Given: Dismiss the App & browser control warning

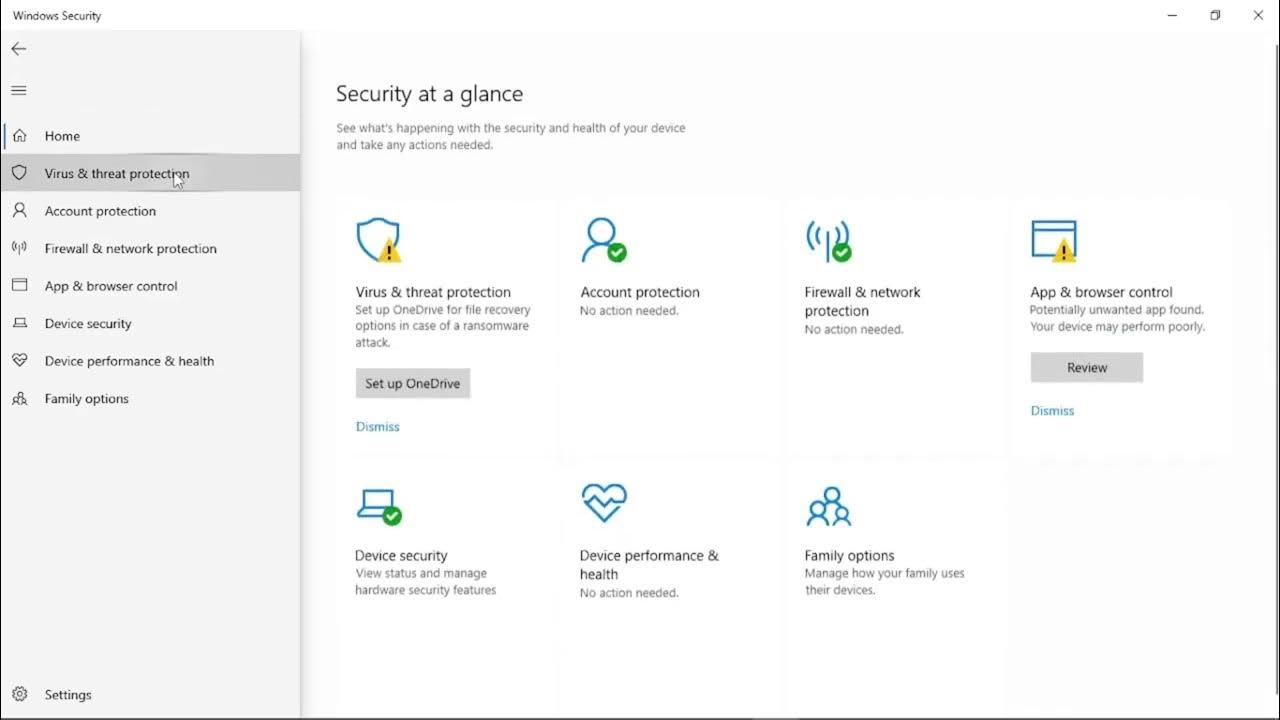Looking at the screenshot, I should 1052,411.
